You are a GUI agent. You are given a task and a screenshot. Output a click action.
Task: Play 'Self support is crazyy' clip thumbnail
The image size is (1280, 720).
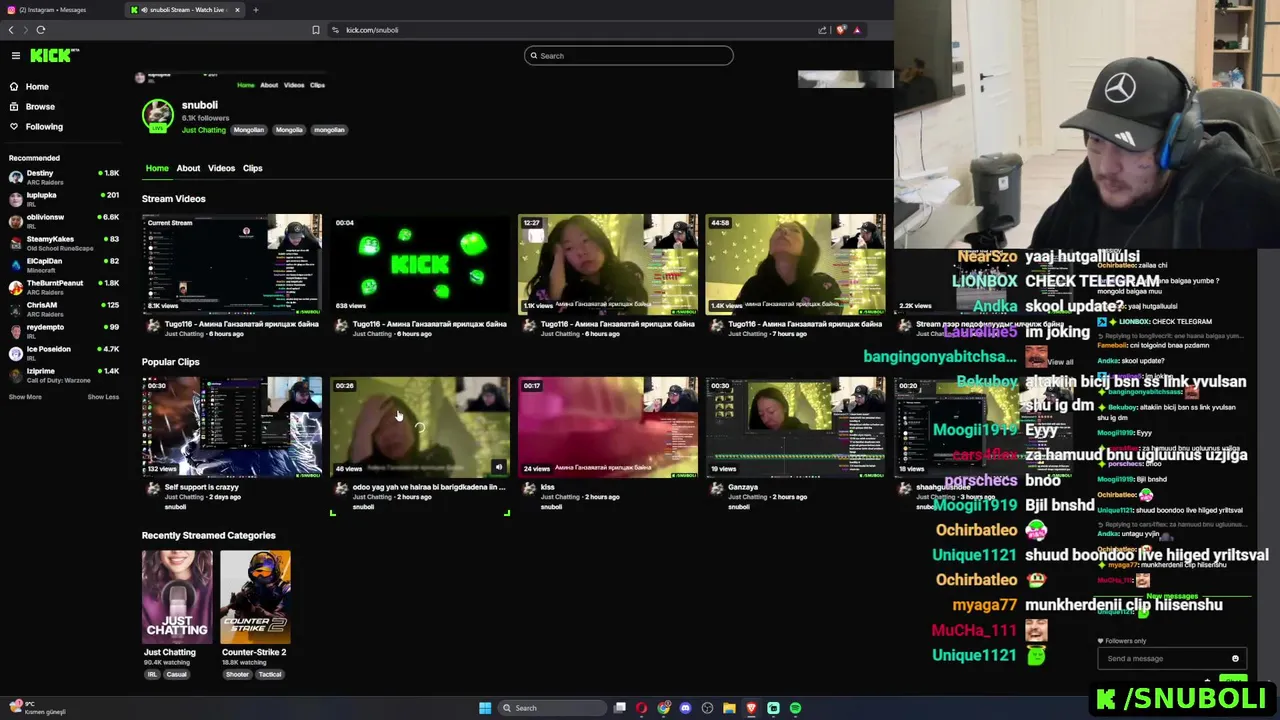(x=232, y=427)
